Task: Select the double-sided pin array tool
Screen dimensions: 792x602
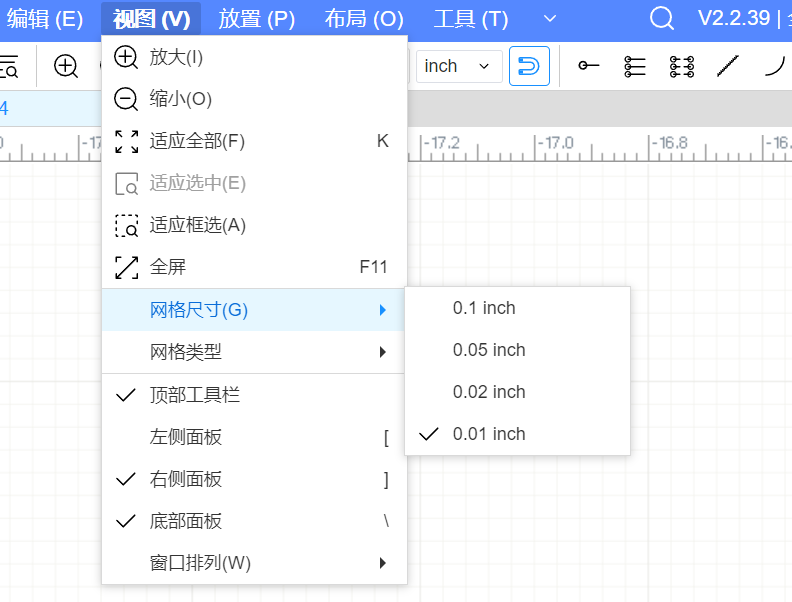Action: (681, 66)
